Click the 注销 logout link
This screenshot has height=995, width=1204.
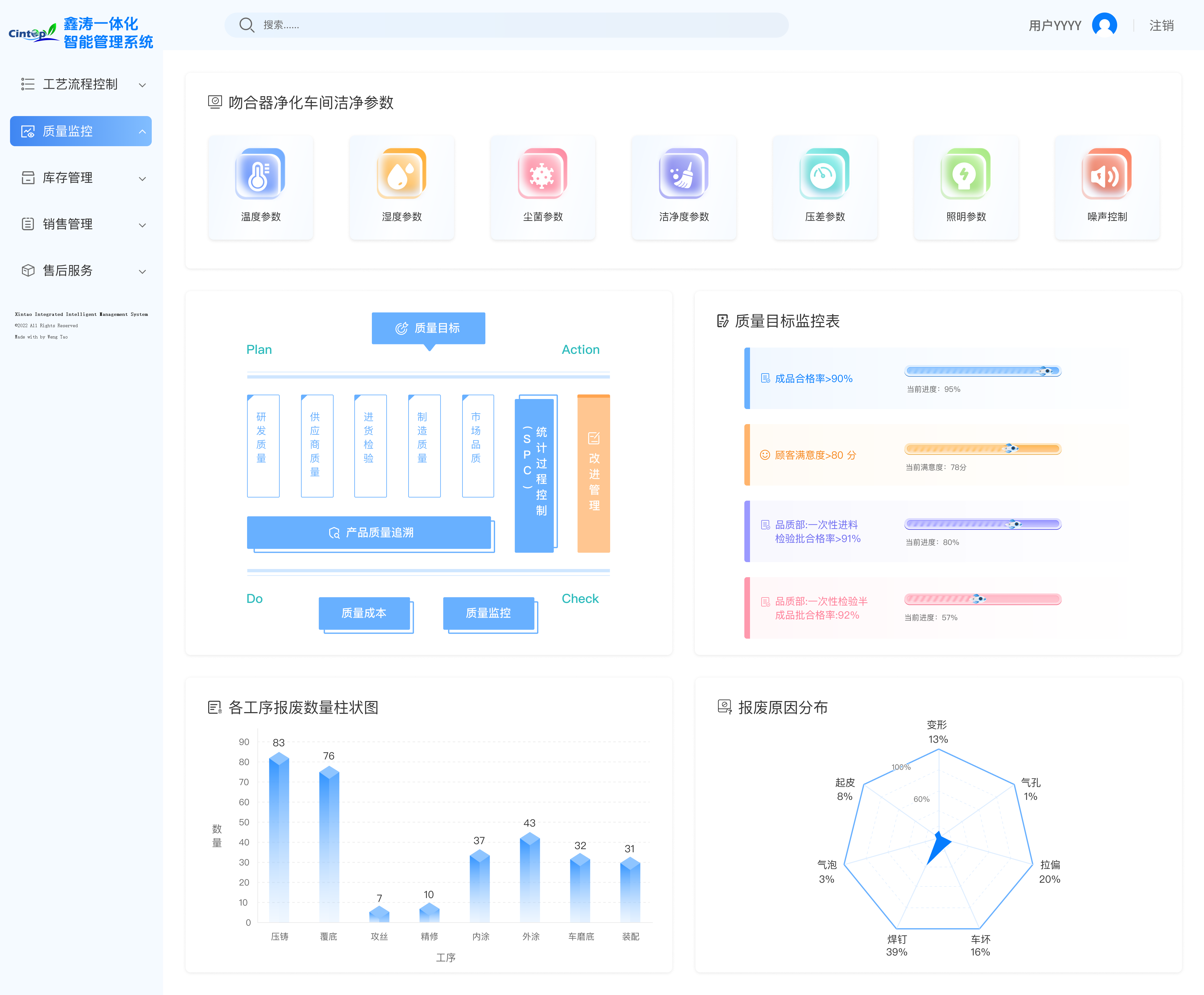click(x=1162, y=25)
